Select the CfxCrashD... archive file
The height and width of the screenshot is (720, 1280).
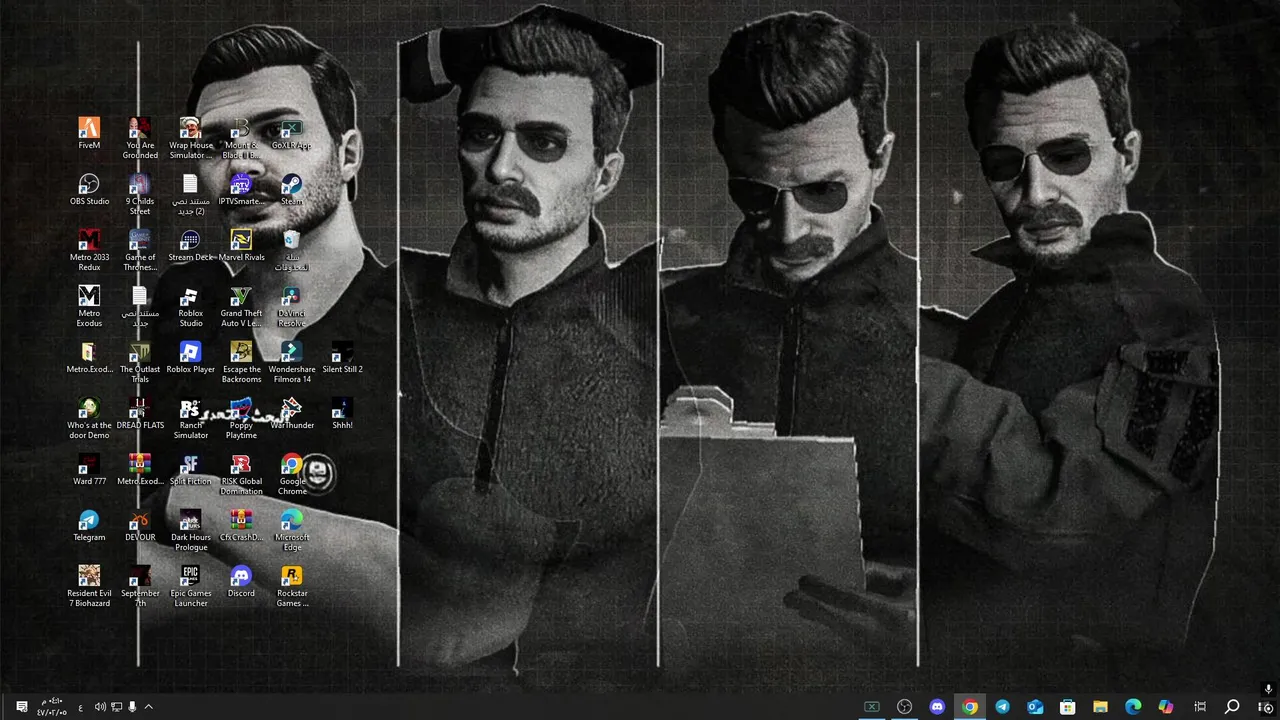tap(241, 526)
